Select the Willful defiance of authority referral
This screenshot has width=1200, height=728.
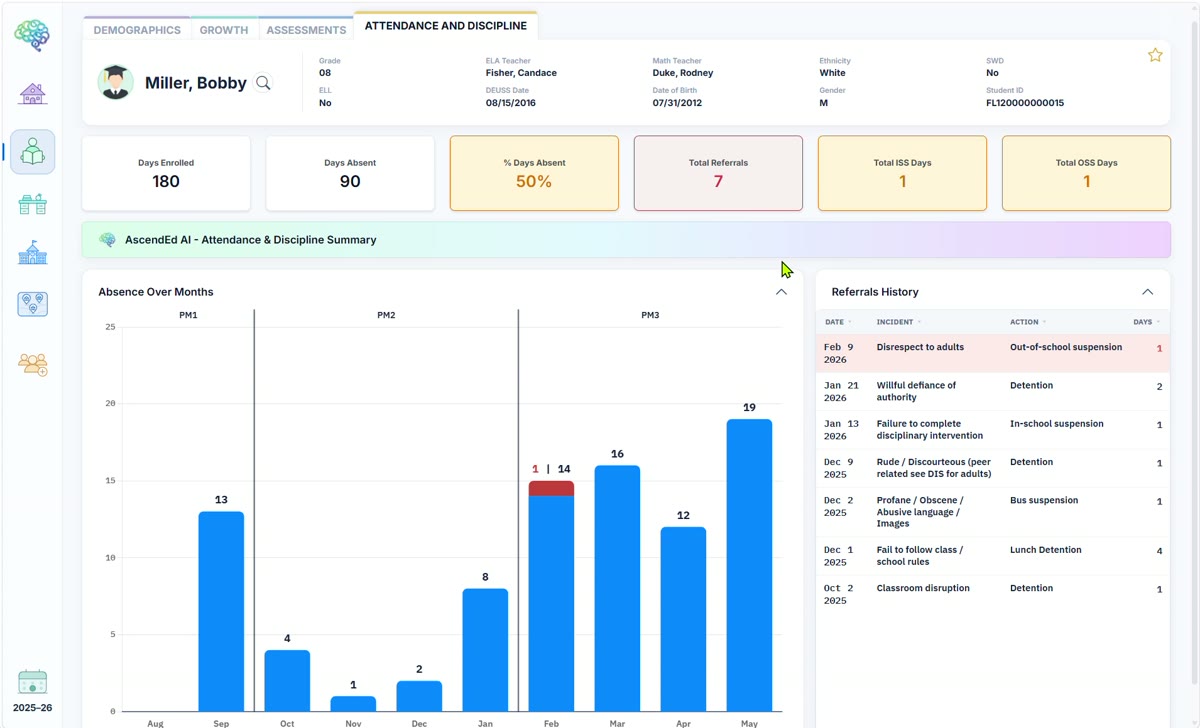point(993,392)
